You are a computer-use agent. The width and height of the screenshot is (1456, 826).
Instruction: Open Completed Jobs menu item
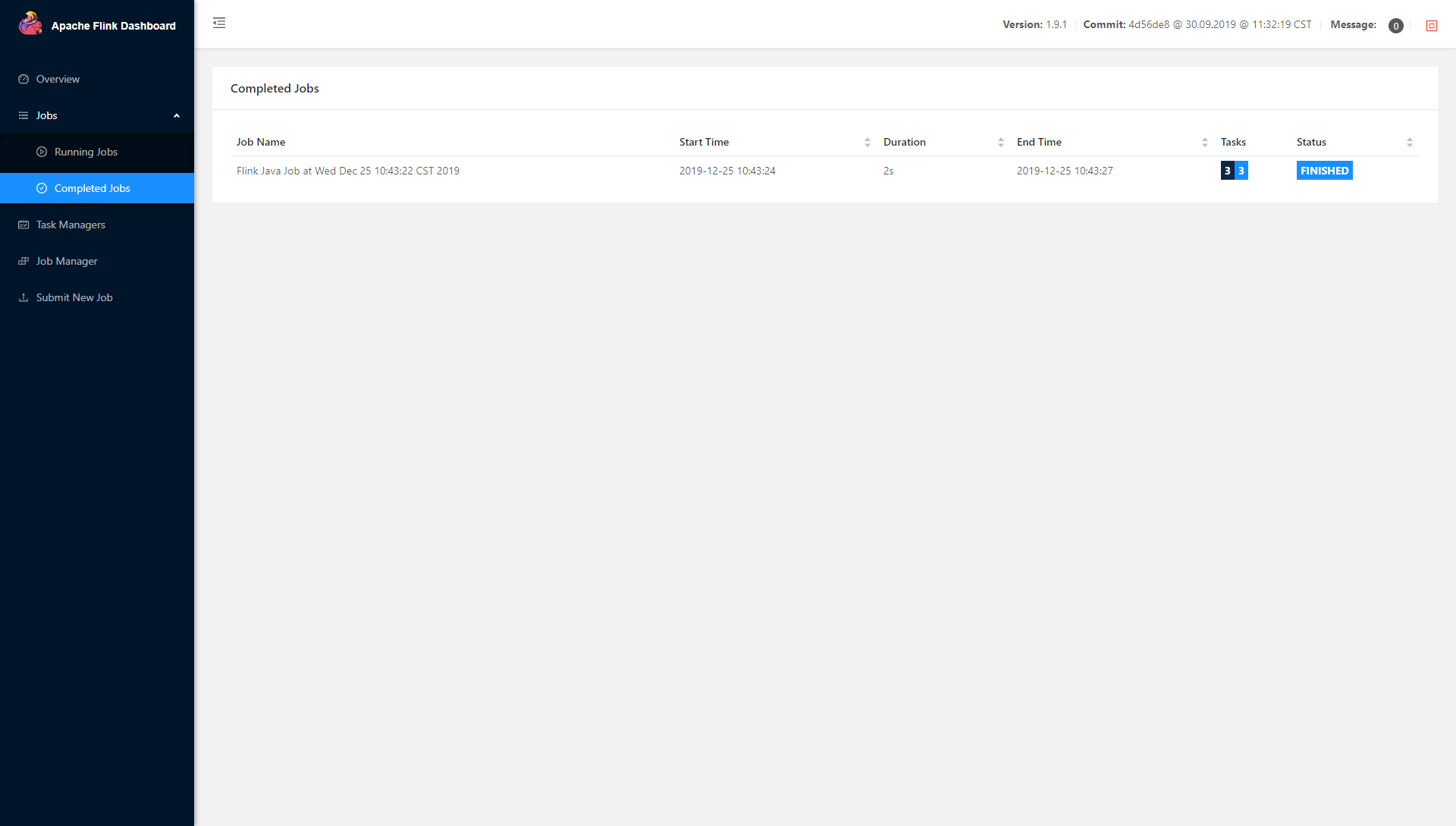93,188
